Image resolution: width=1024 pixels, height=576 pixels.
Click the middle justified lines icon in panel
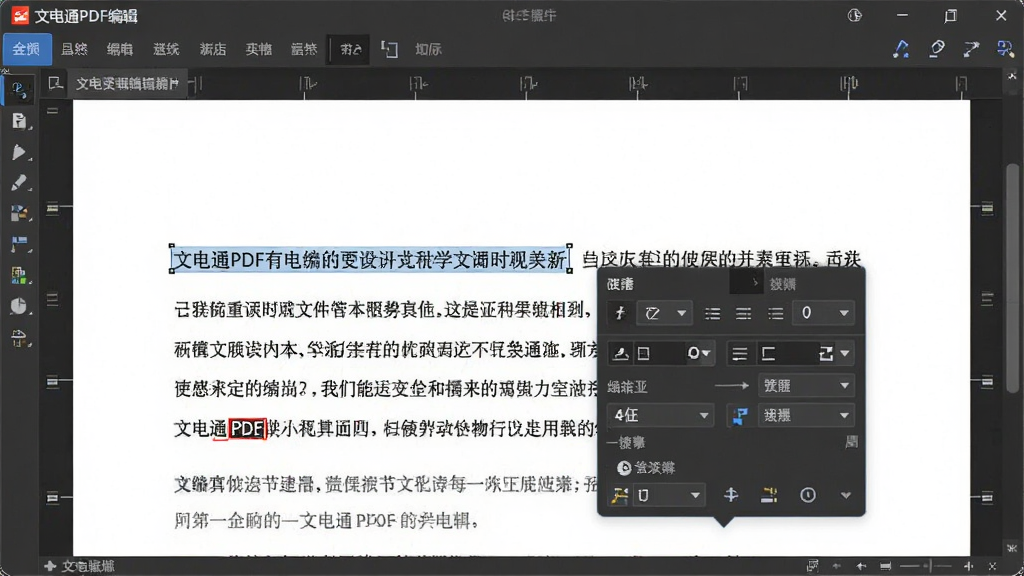click(744, 314)
